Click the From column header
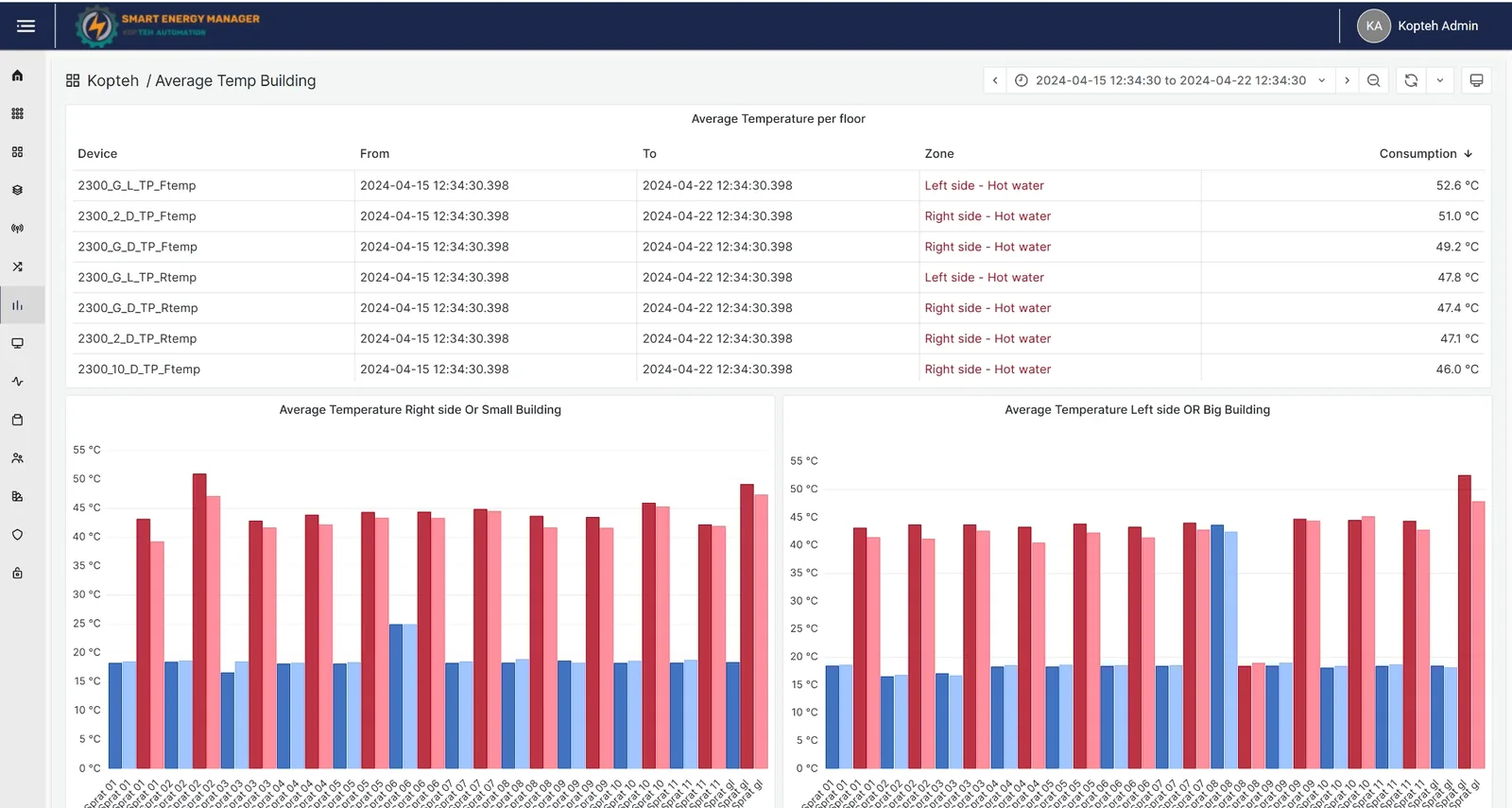Image resolution: width=1512 pixels, height=808 pixels. tap(374, 153)
